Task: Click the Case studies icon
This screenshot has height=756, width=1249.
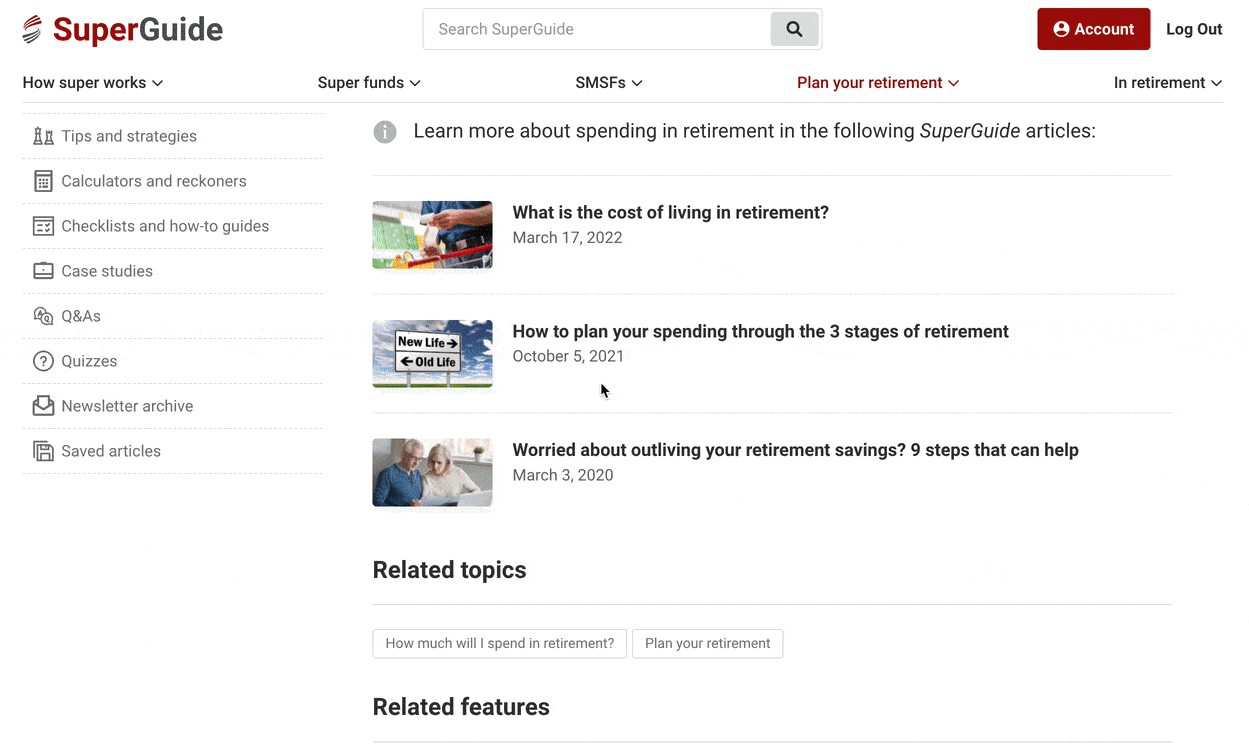Action: [x=43, y=271]
